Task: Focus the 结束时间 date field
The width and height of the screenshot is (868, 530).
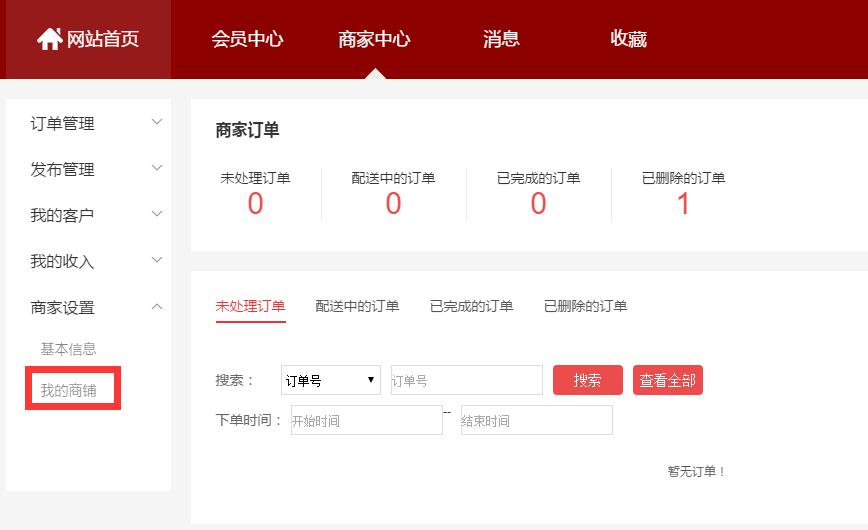Action: click(x=537, y=420)
